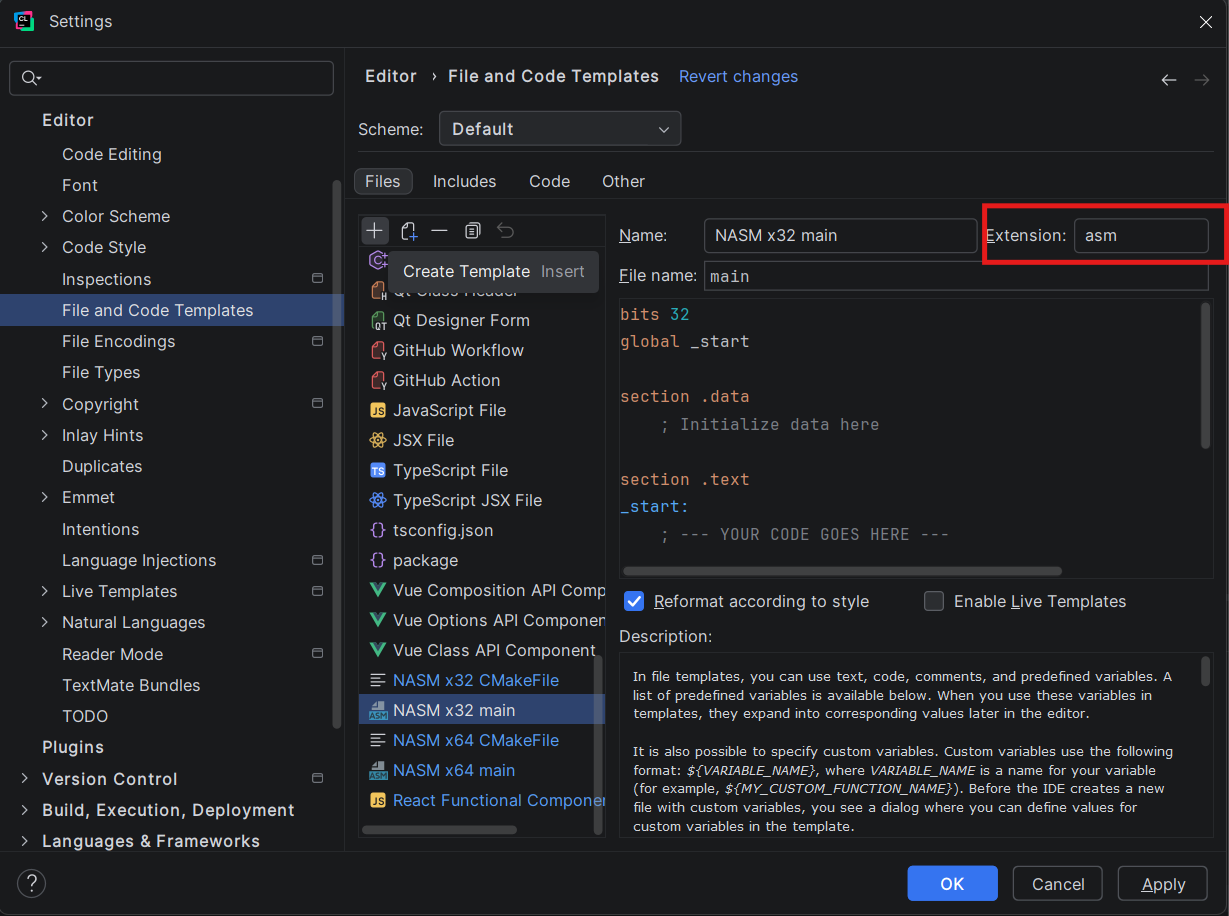
Task: Click the TypeScript JSX File icon
Action: (x=378, y=501)
